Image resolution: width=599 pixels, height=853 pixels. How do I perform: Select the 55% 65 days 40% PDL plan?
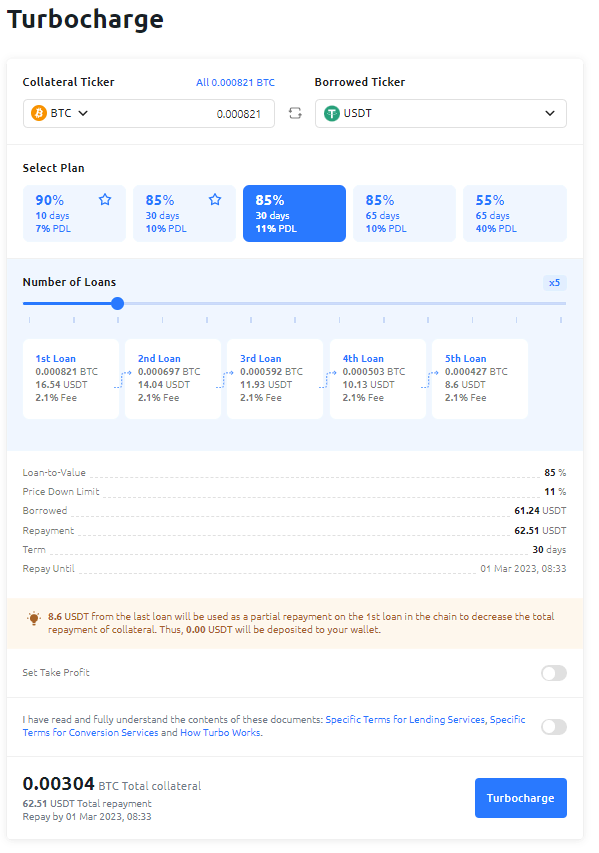click(x=515, y=213)
